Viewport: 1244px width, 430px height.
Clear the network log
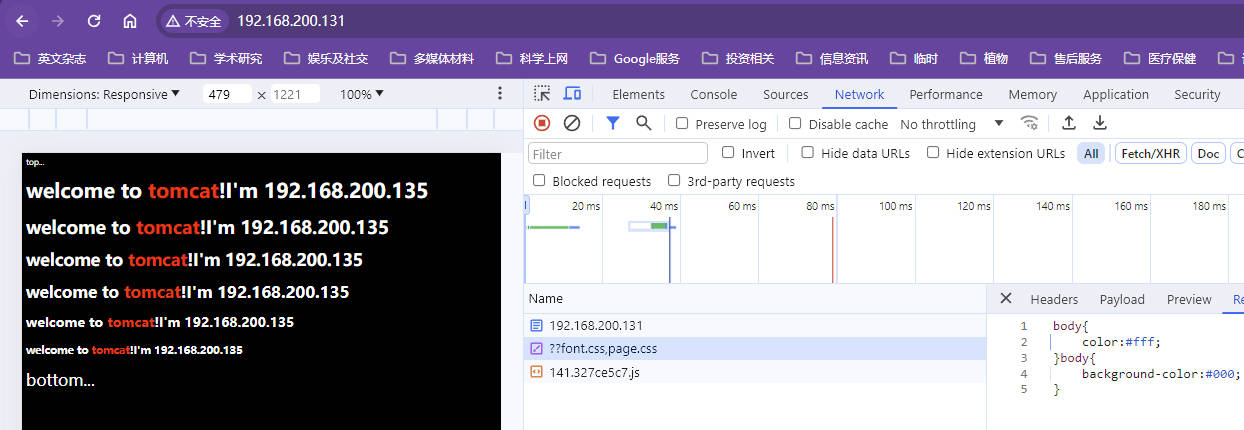point(572,123)
